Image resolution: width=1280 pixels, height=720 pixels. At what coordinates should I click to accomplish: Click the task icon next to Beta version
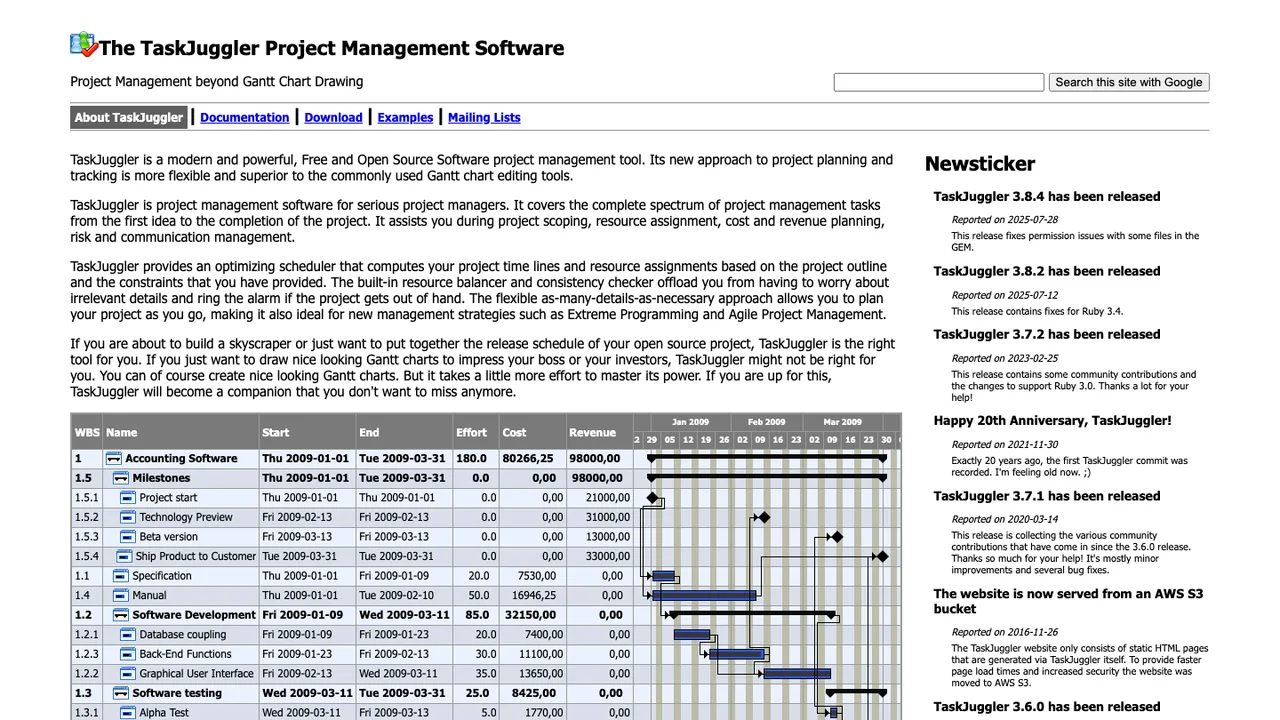(x=128, y=536)
